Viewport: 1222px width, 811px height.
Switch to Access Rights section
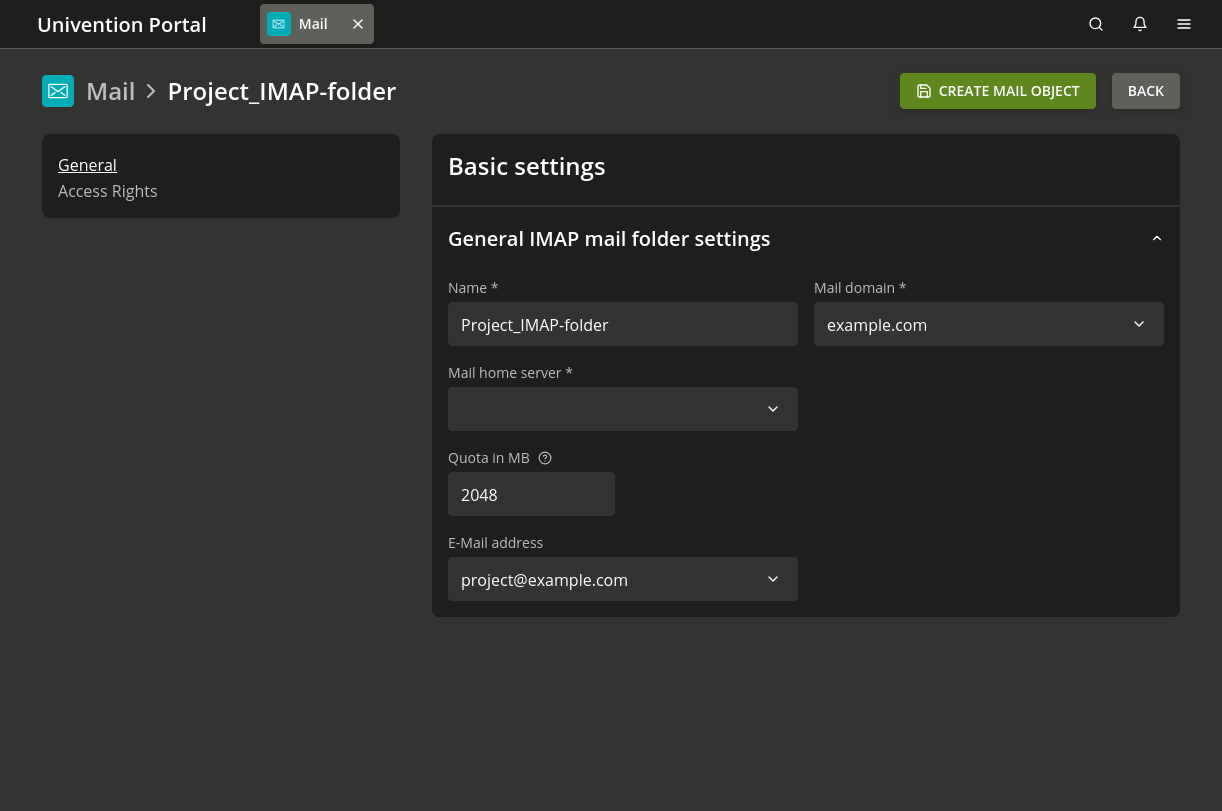coord(107,191)
